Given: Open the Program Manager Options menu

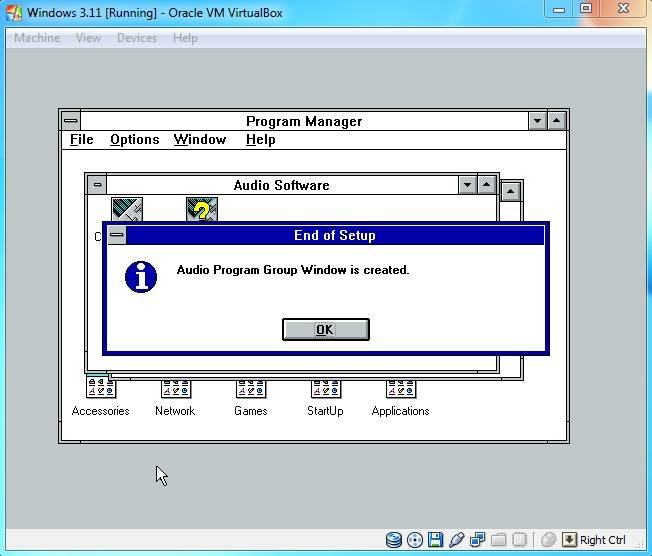Looking at the screenshot, I should (x=134, y=140).
